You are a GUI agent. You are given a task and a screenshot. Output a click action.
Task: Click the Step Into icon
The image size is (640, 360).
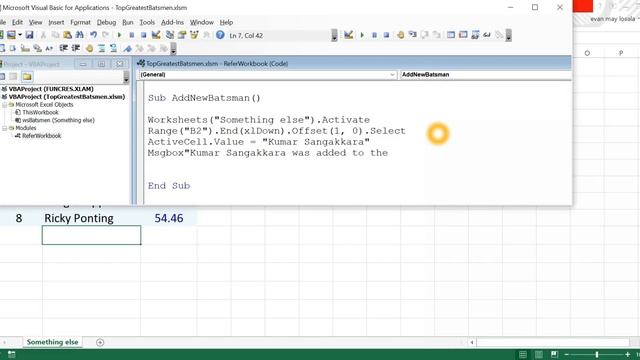pos(413,35)
